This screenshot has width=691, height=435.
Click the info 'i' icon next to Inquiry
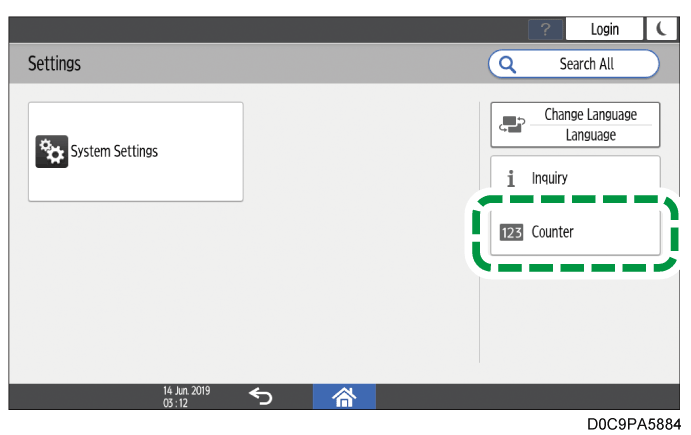(x=511, y=179)
